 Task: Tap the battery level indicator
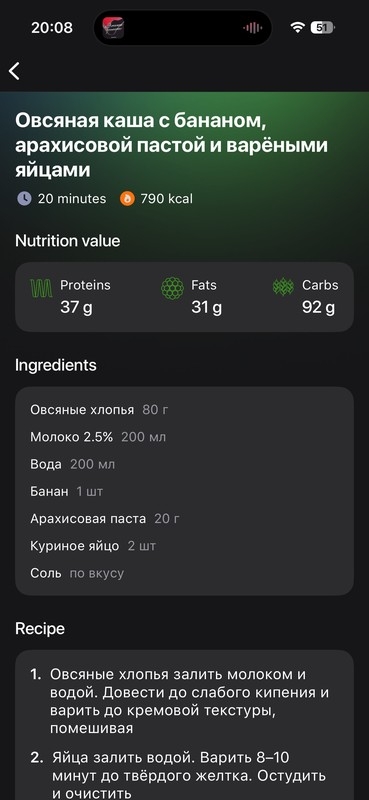[x=323, y=28]
